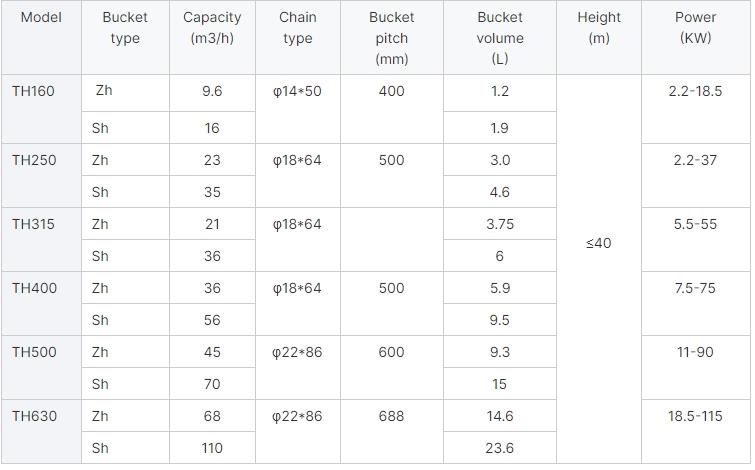Click the TH160 model cell
This screenshot has width=755, height=470.
click(34, 91)
